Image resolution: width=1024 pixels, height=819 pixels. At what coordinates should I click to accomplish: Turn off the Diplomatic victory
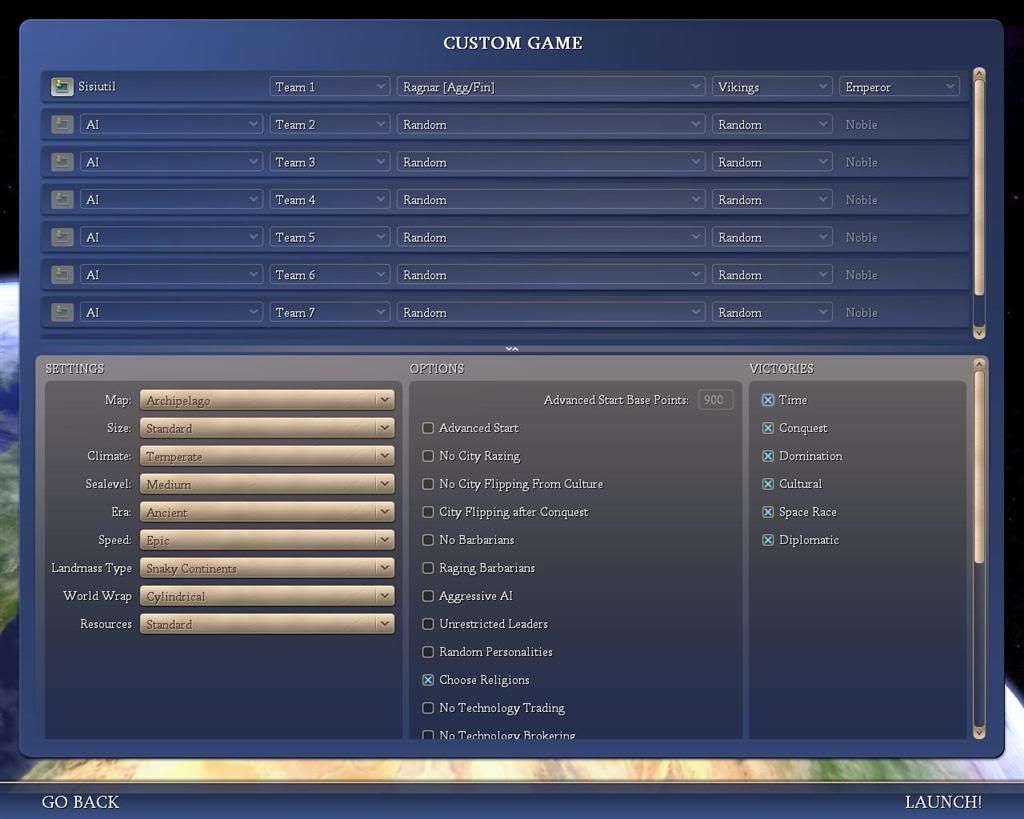[768, 540]
